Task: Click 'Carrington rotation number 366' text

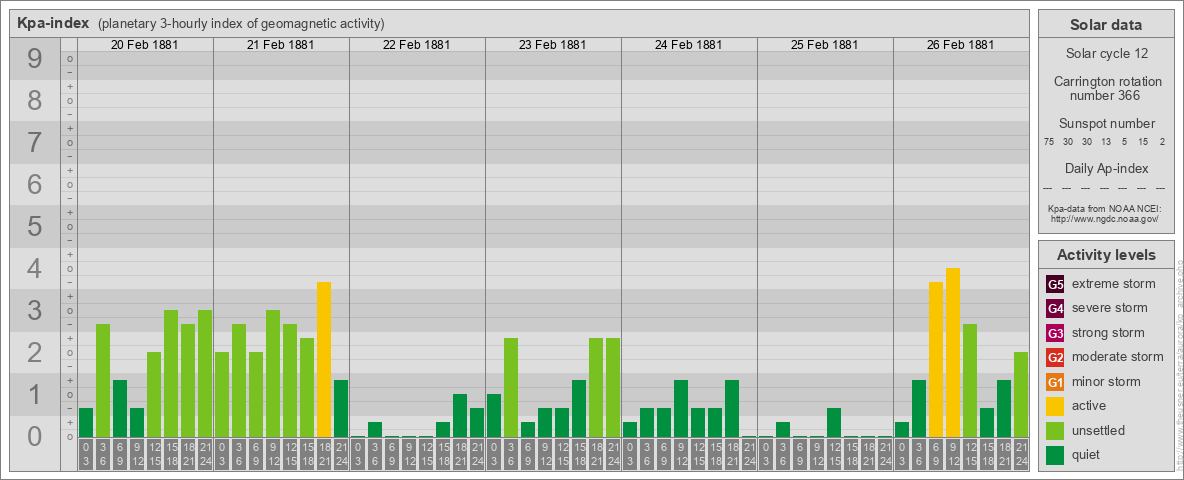Action: tap(1106, 88)
